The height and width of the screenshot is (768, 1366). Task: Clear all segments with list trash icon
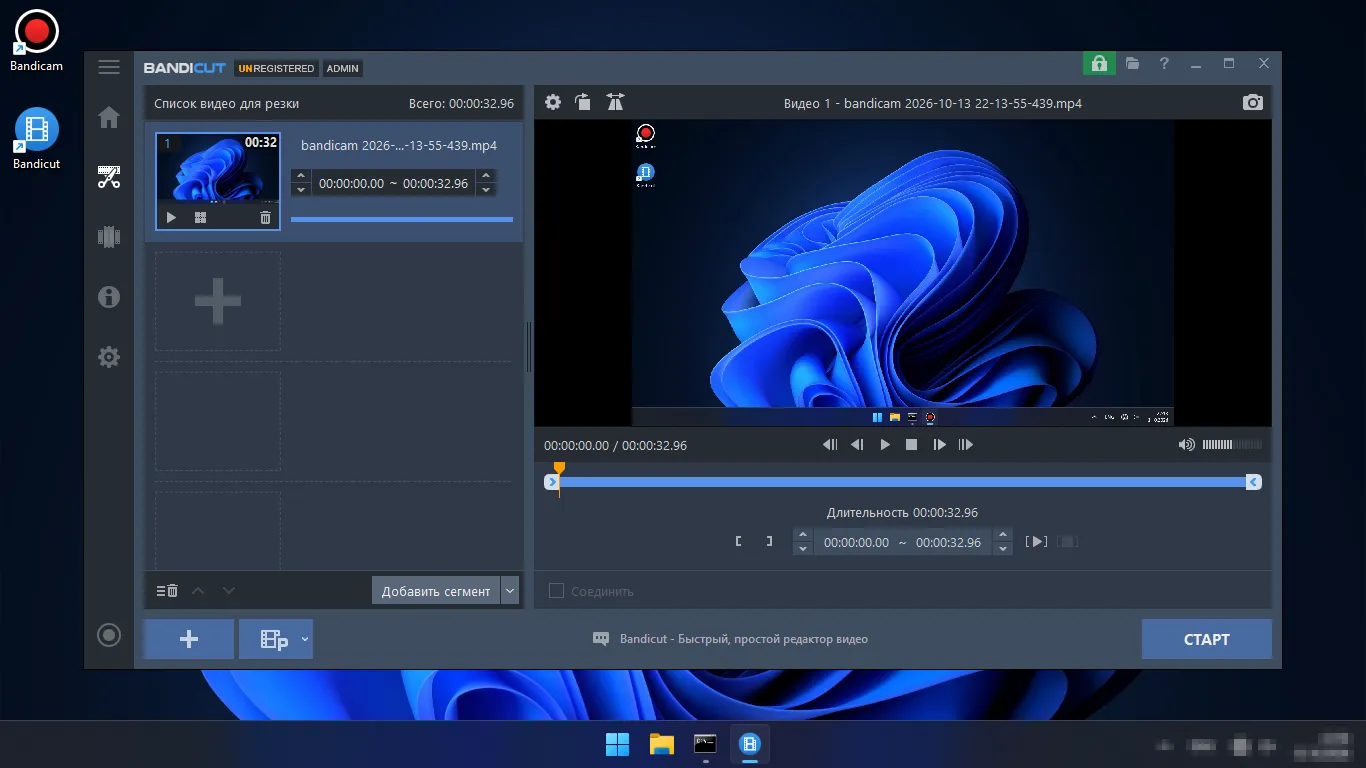coord(167,591)
